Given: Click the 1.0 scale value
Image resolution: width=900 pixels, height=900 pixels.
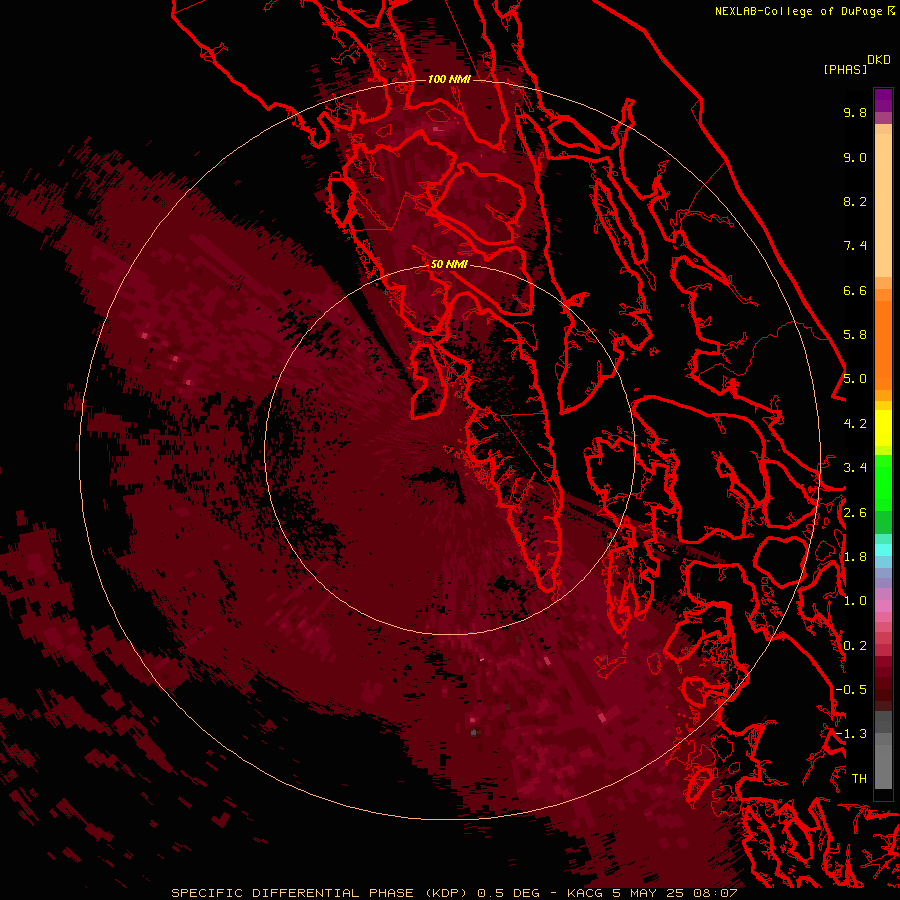Looking at the screenshot, I should pos(855,601).
